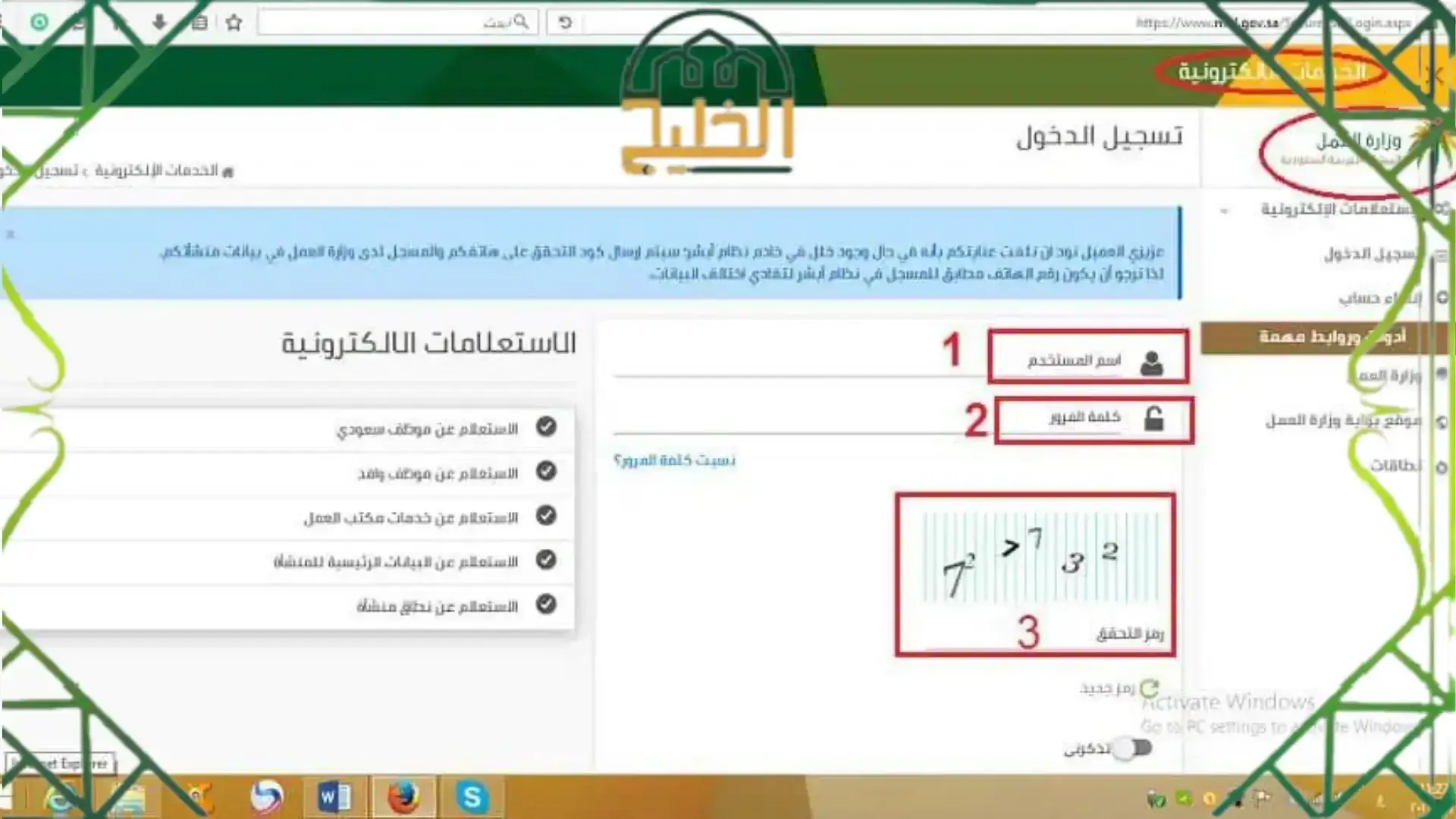Screen dimensions: 1456x819
Task: Select الاستعلام عن البيانات الرئيسية للمنشأة row
Action: pyautogui.click(x=288, y=562)
